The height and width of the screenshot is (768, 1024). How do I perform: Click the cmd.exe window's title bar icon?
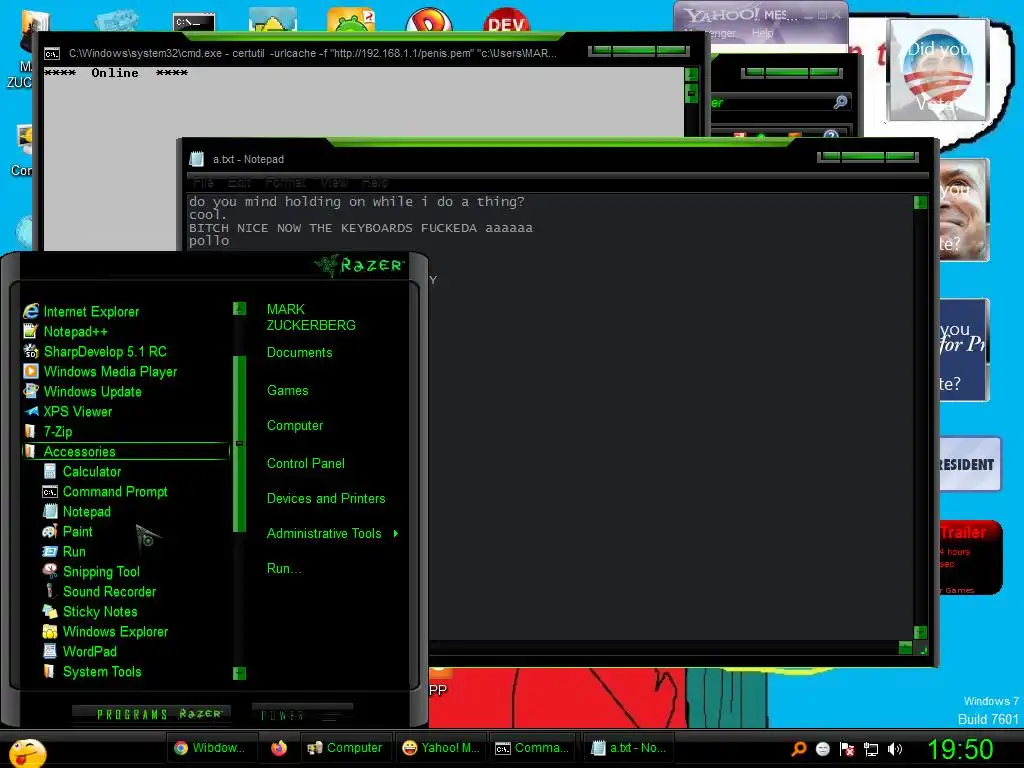point(52,54)
